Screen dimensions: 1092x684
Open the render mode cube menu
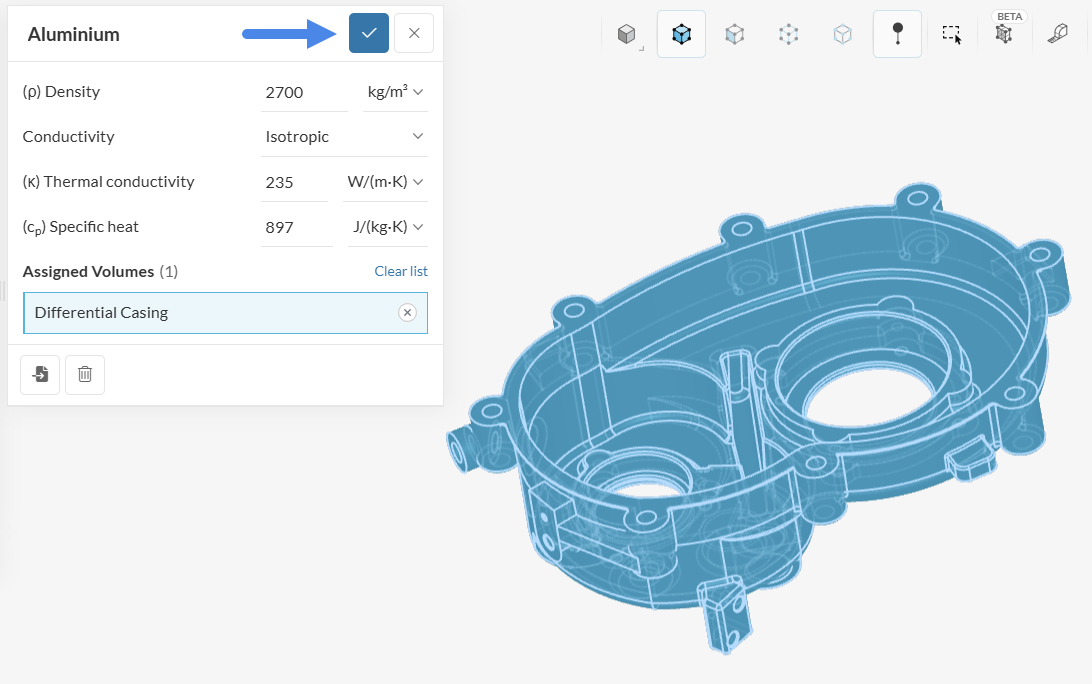tap(627, 34)
